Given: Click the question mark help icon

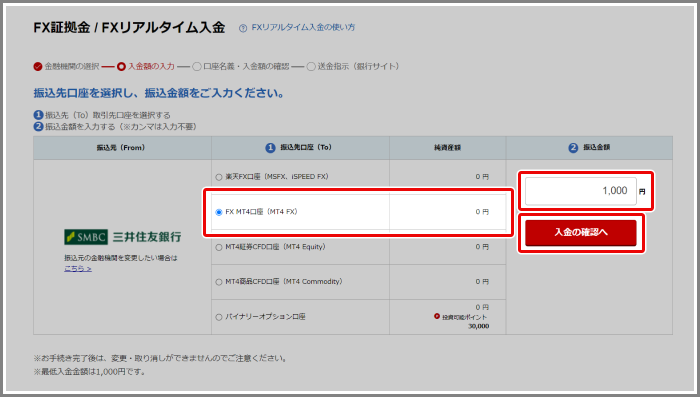Looking at the screenshot, I should point(243,28).
